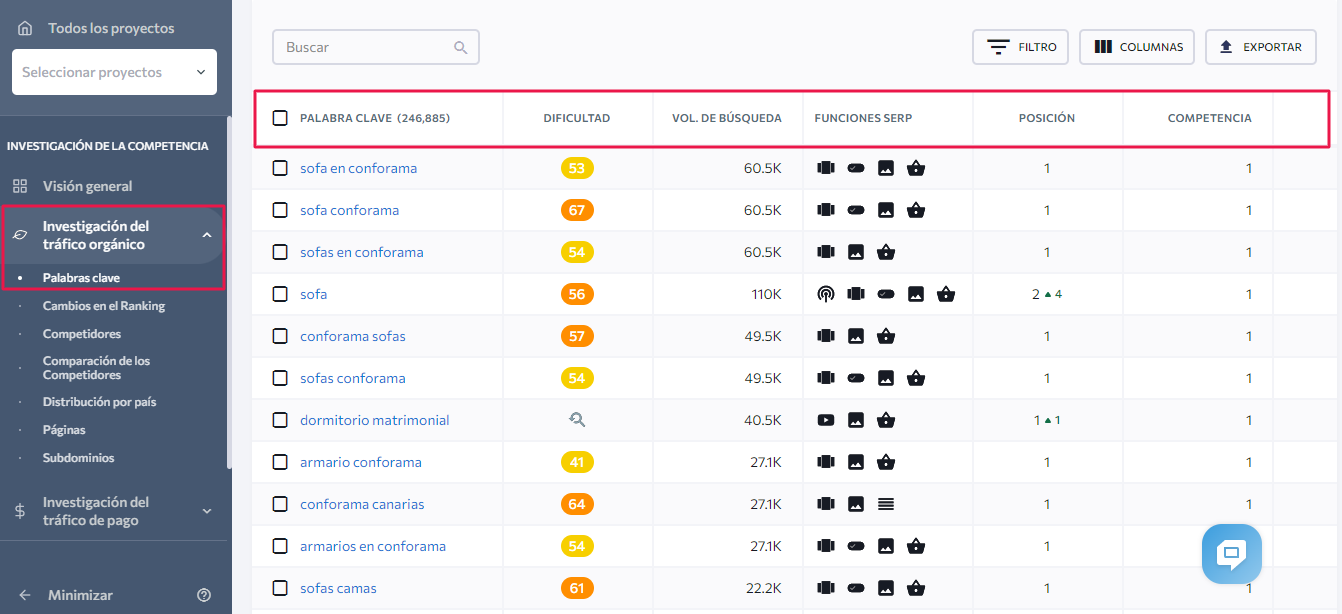Click the dollar icon for paid traffic

click(20, 511)
